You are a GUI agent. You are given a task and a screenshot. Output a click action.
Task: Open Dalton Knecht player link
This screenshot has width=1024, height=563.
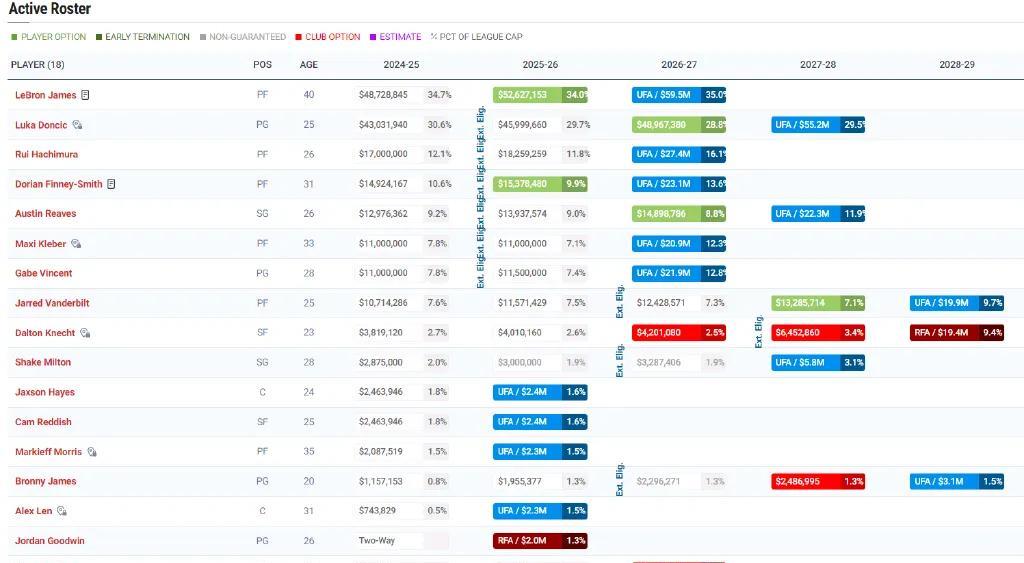[45, 333]
